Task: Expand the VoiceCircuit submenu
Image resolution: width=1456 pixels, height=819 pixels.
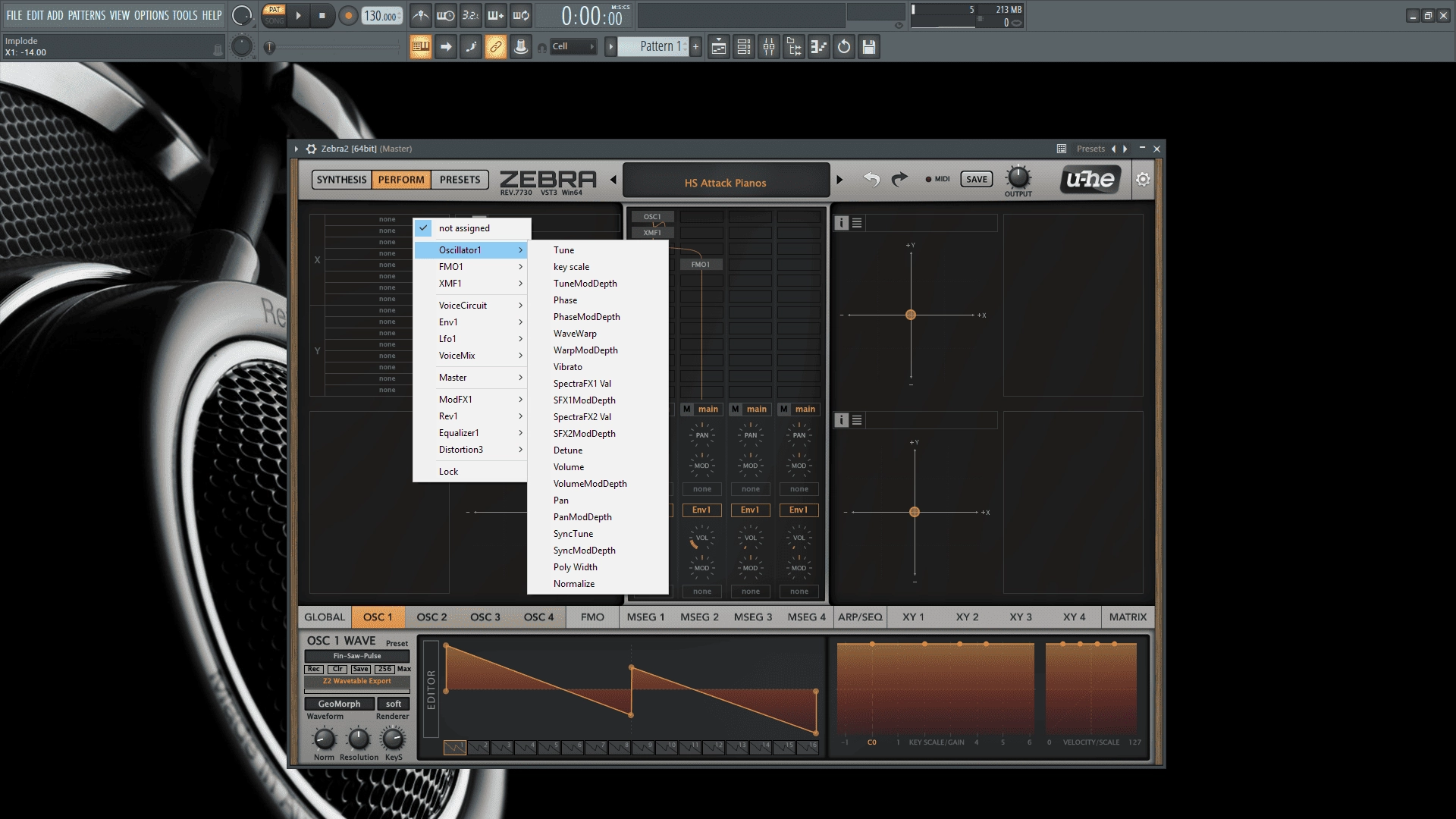Action: point(471,306)
